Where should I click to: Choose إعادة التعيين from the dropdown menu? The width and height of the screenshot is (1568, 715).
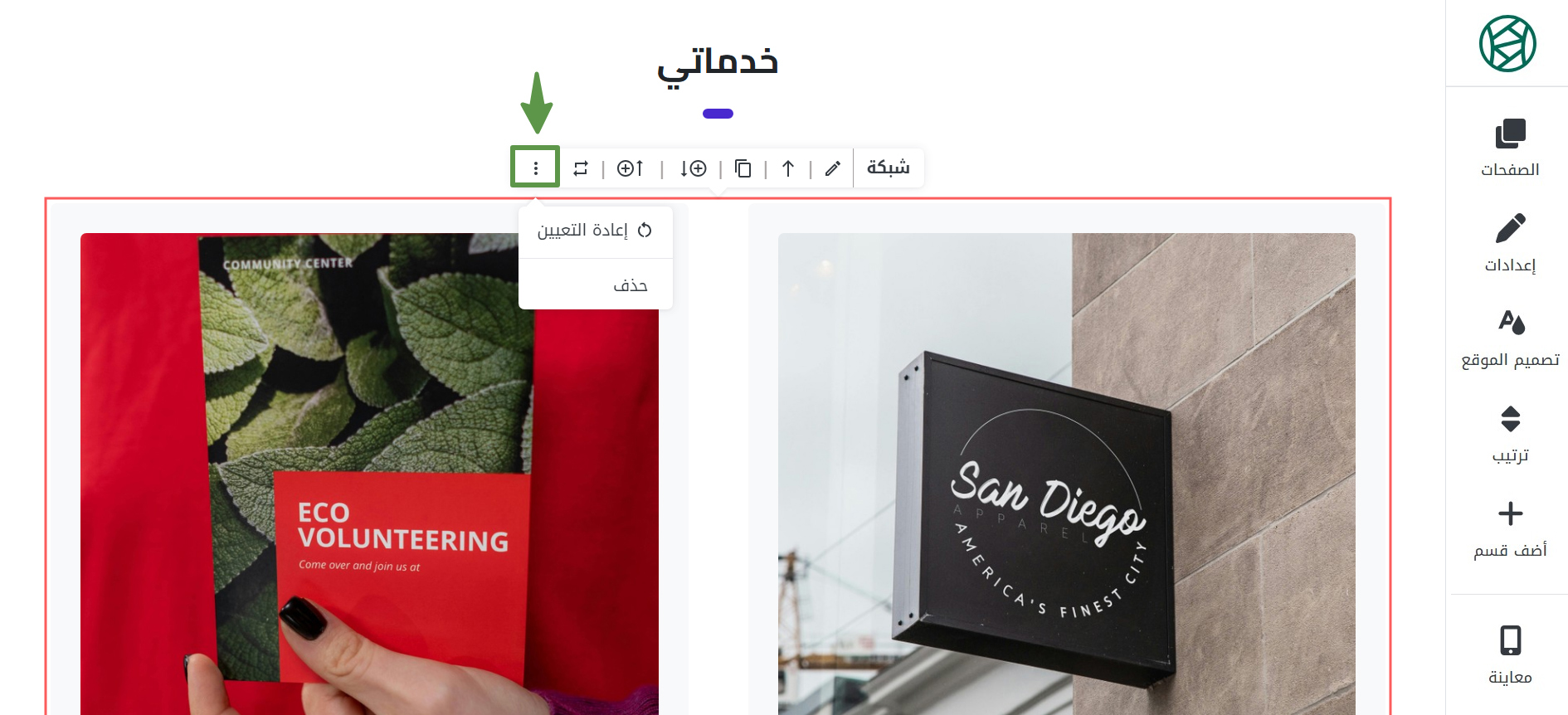(x=596, y=231)
